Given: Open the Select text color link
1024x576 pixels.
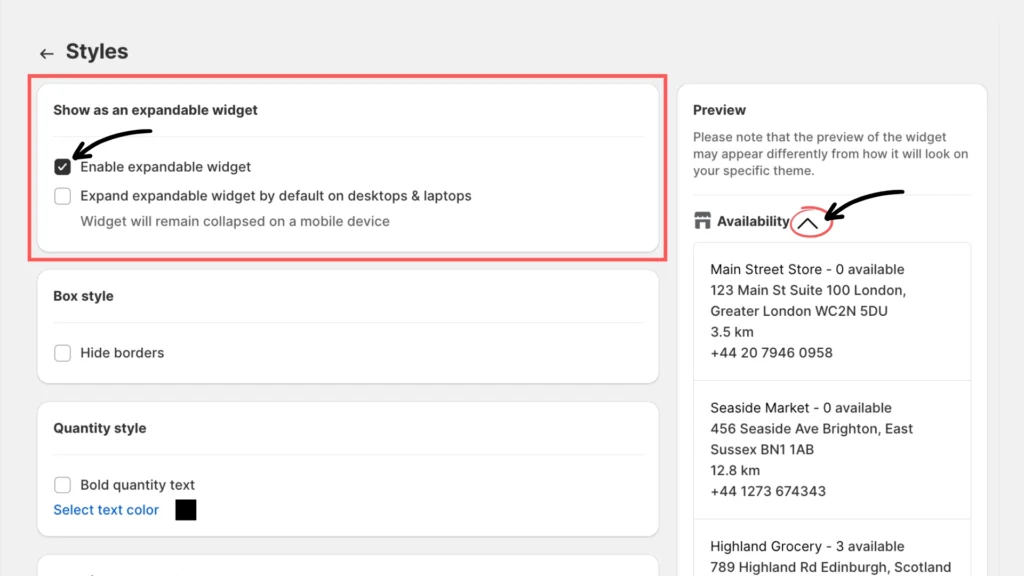Looking at the screenshot, I should [x=106, y=510].
